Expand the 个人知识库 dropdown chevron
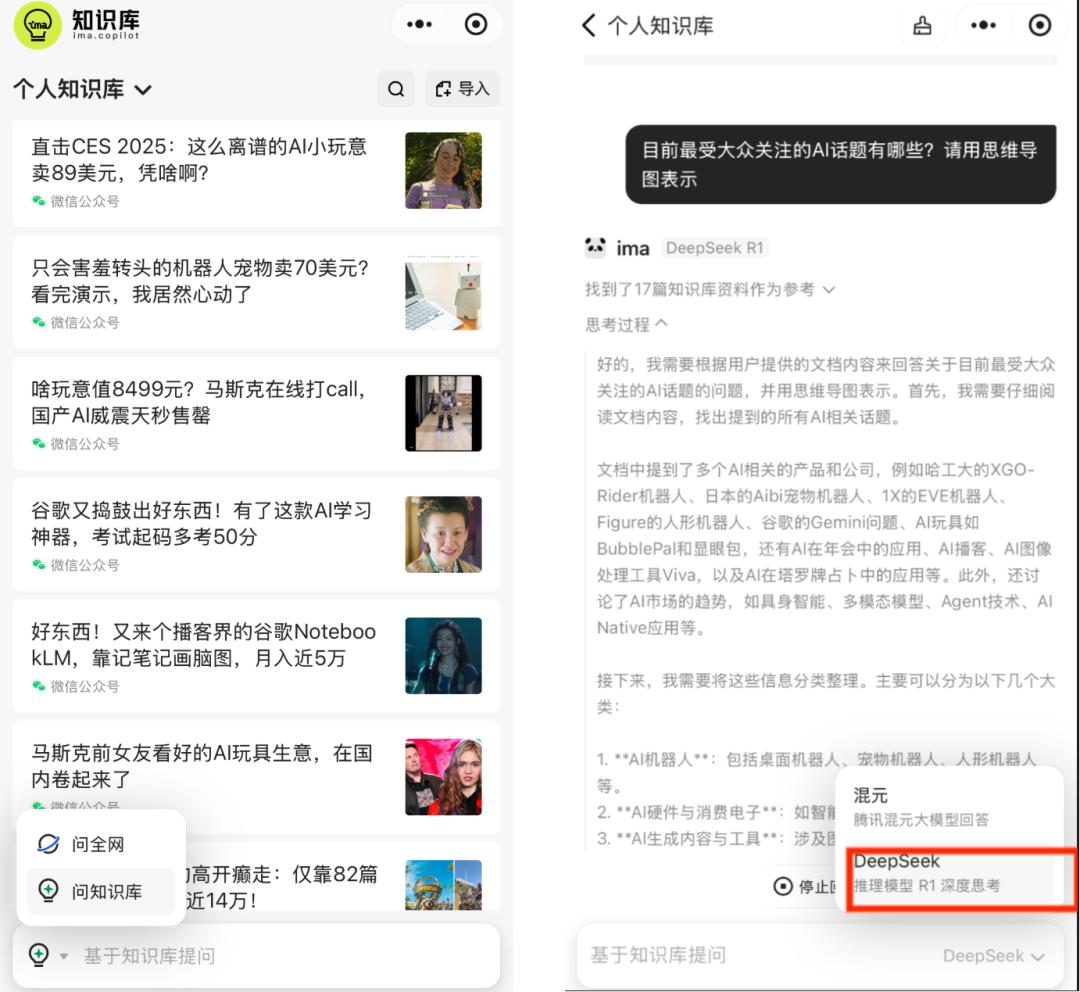The height and width of the screenshot is (992, 1080). (x=143, y=90)
